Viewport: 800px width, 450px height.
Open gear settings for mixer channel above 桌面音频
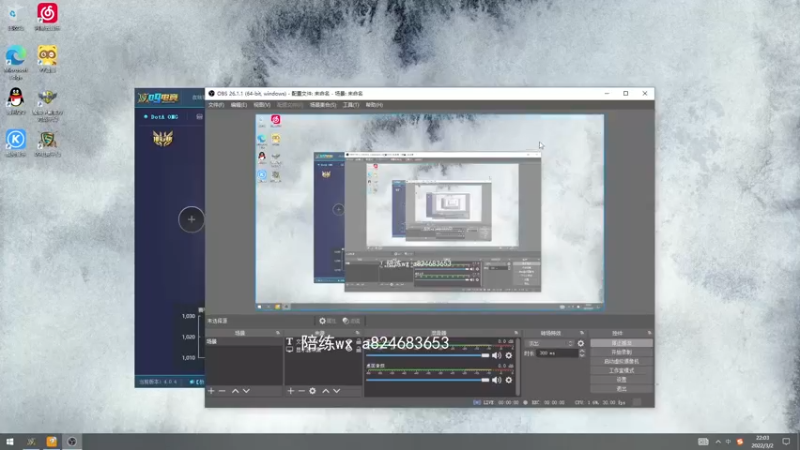(x=509, y=356)
